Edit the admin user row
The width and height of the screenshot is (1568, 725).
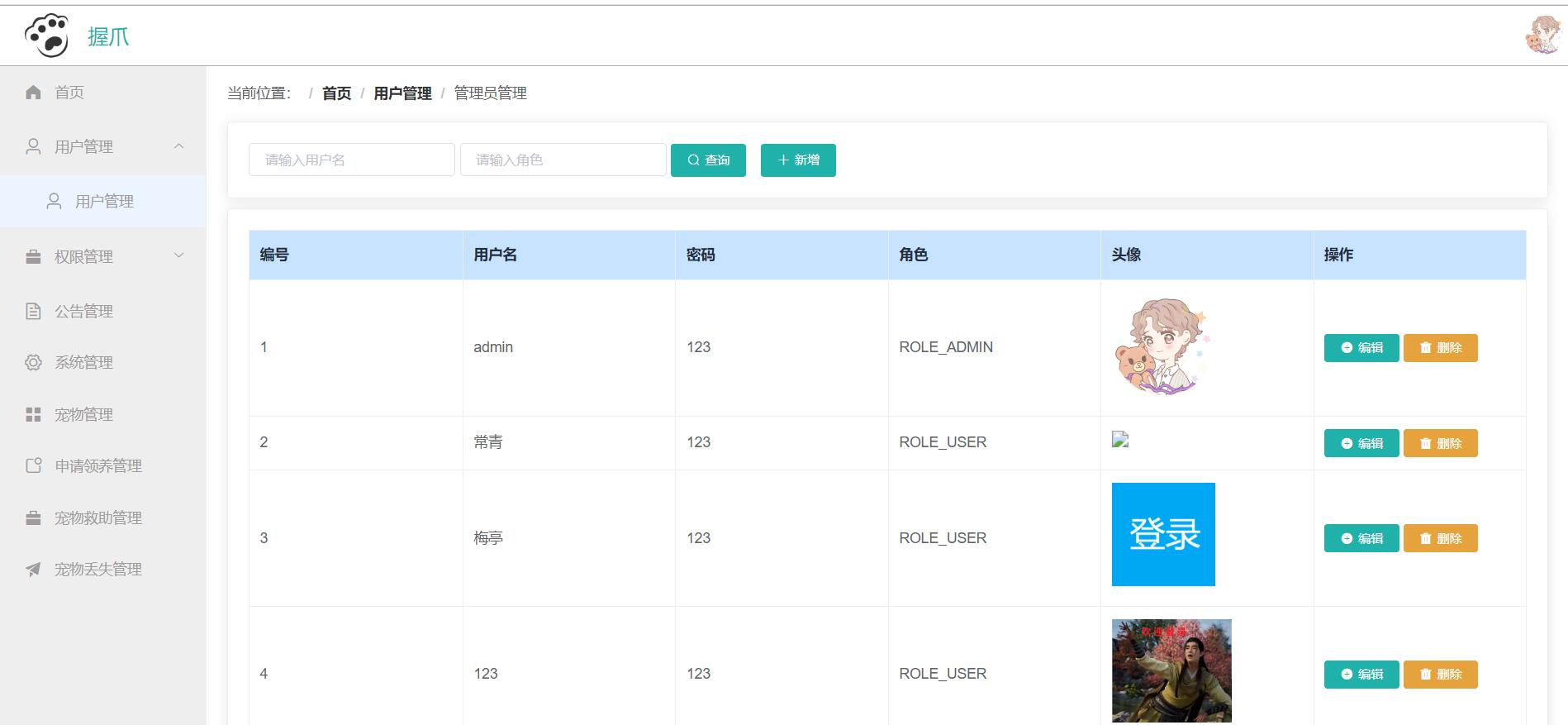pos(1361,348)
